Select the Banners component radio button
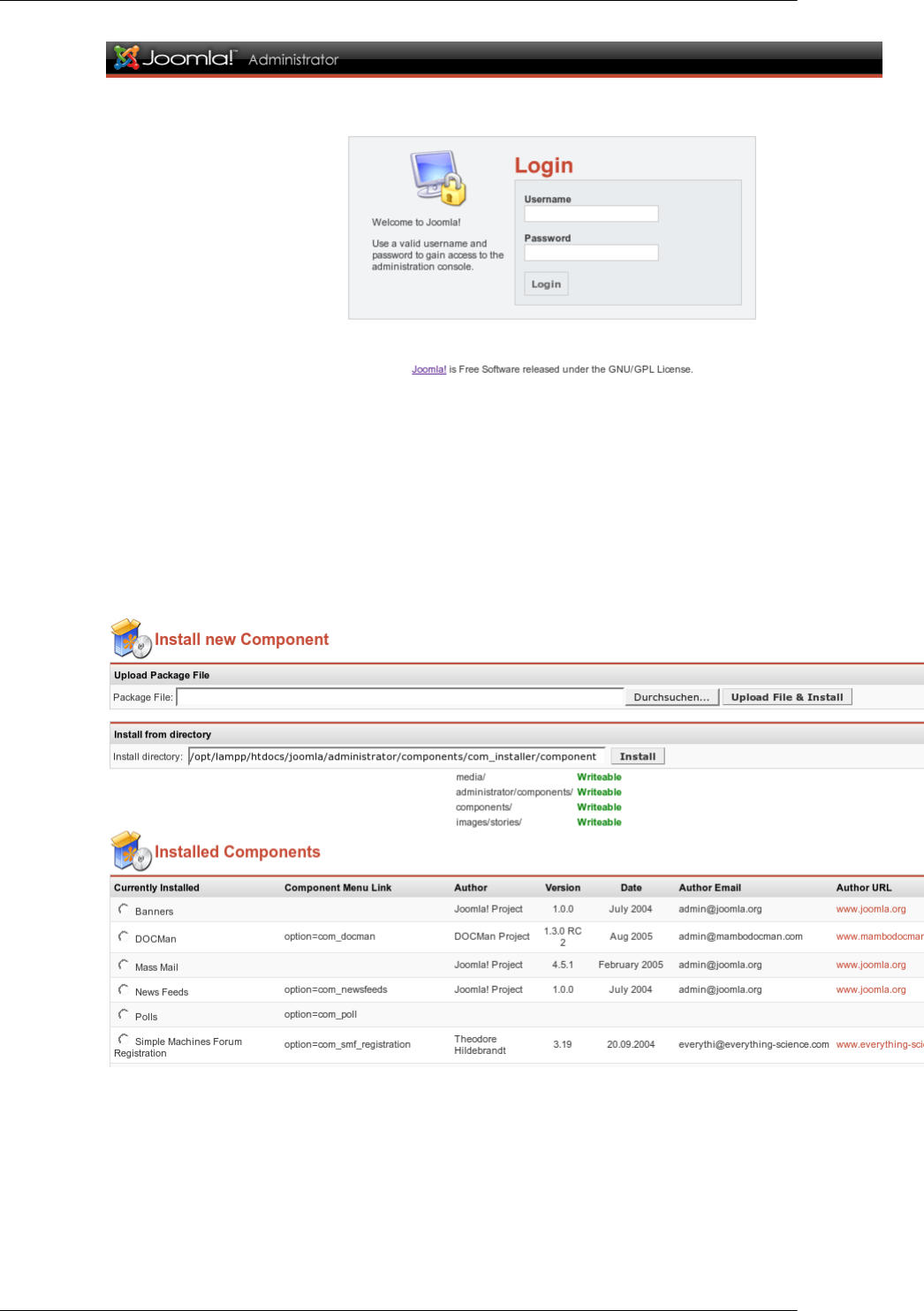This screenshot has width=924, height=1311. coord(124,909)
